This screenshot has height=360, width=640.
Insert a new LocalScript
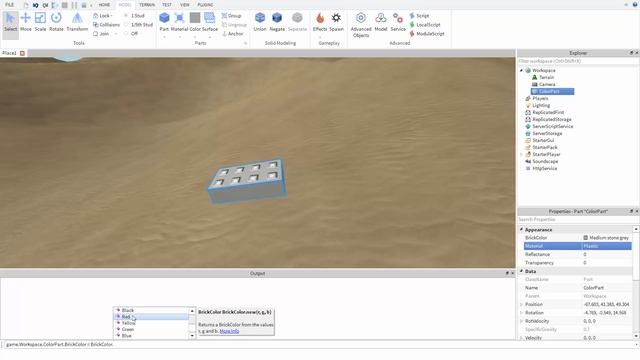point(424,24)
